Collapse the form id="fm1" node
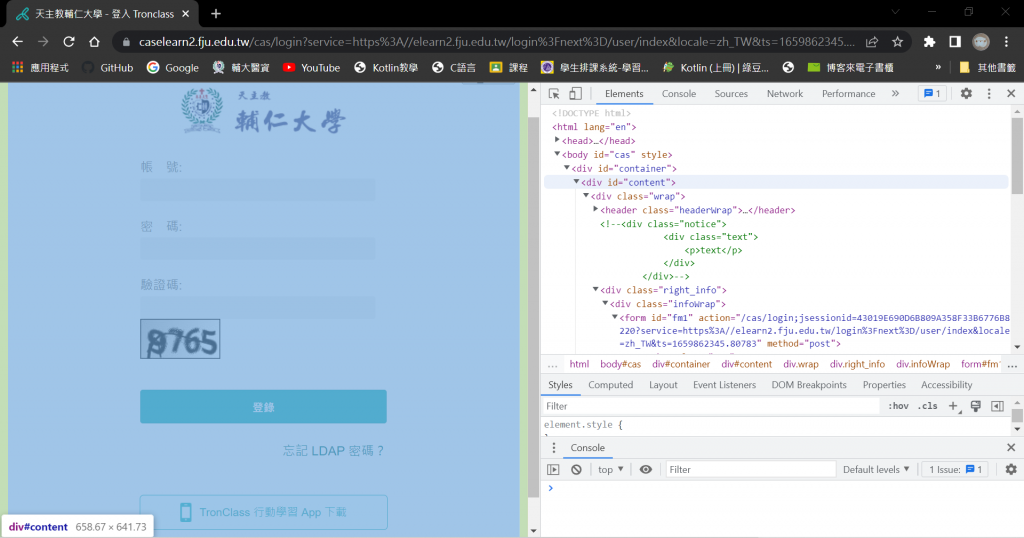1024x538 pixels. click(x=615, y=317)
